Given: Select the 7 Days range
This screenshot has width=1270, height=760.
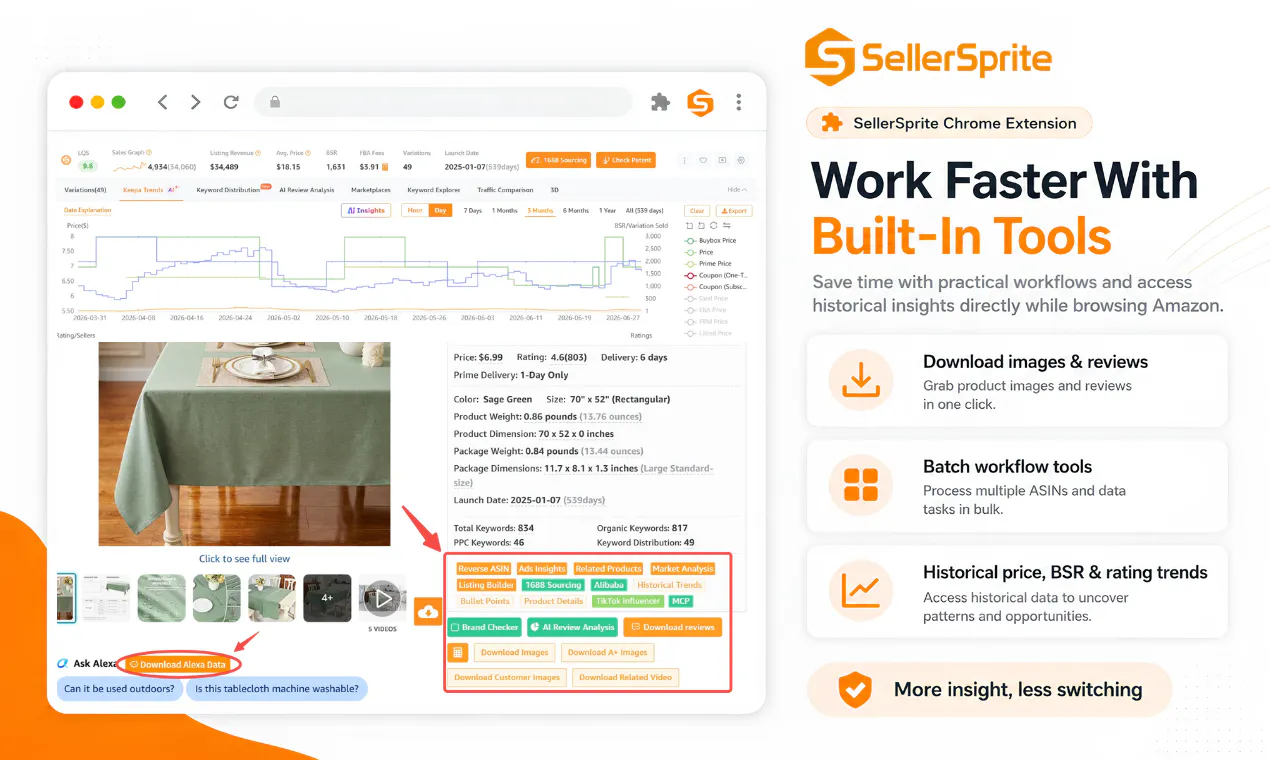Looking at the screenshot, I should point(473,211).
